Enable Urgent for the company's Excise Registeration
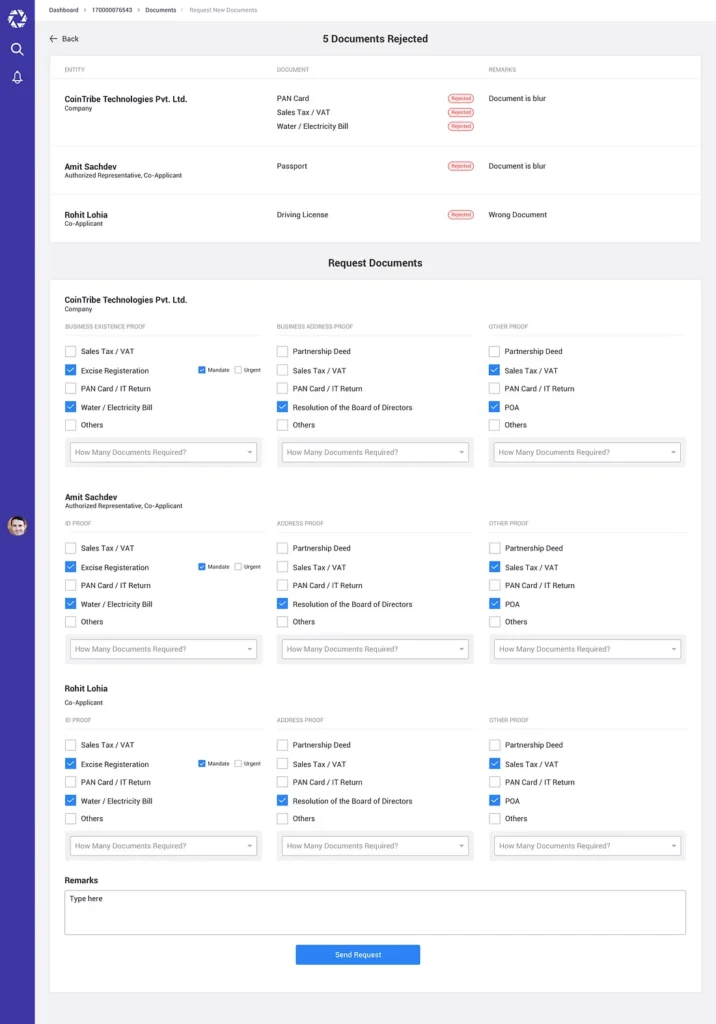 click(238, 370)
